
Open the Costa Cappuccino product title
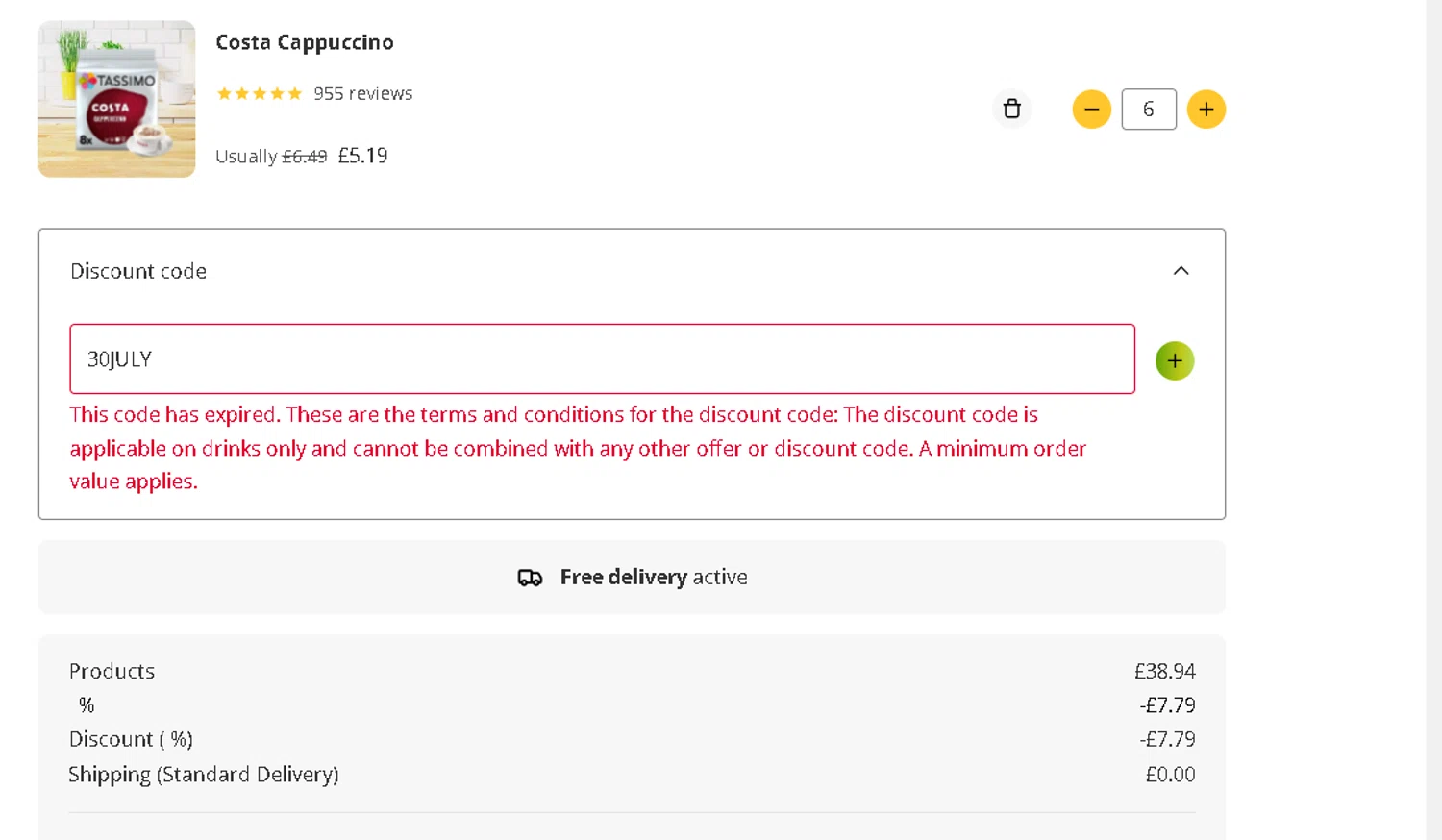(304, 42)
